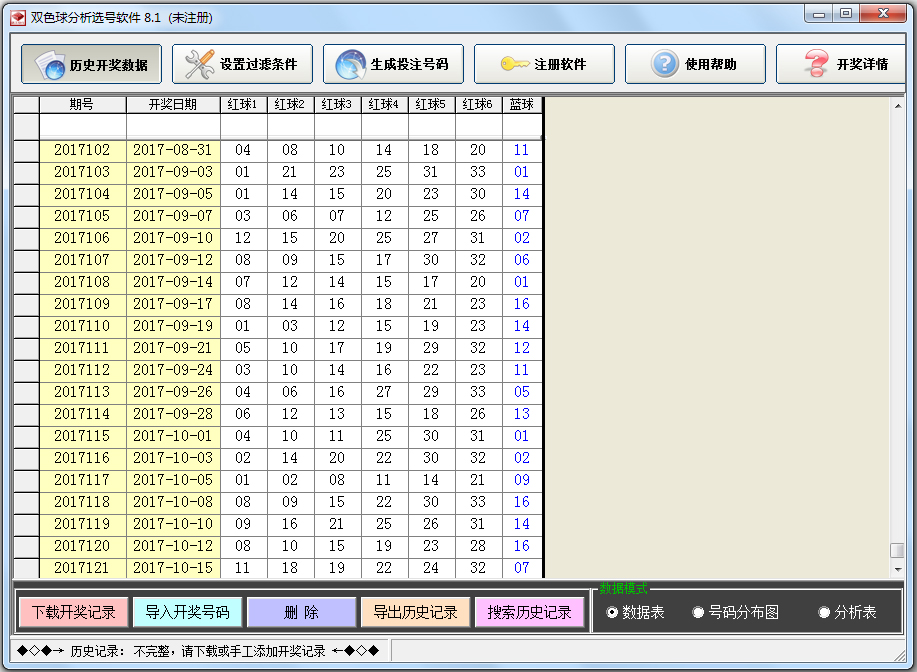The image size is (917, 672).
Task: Open 使用帮助 question mark icon
Action: (665, 65)
